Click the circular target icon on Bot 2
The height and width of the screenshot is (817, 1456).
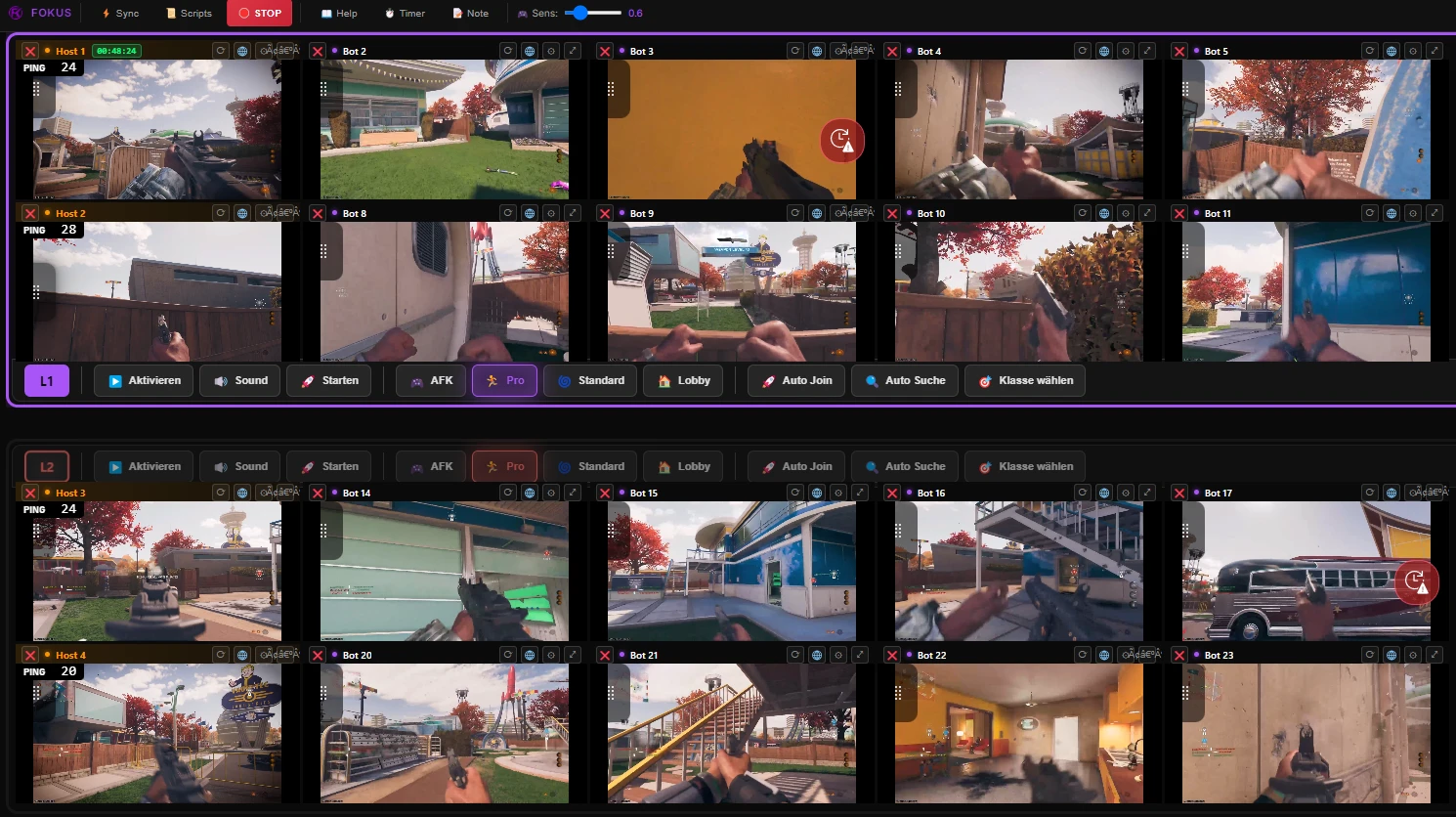[x=551, y=51]
